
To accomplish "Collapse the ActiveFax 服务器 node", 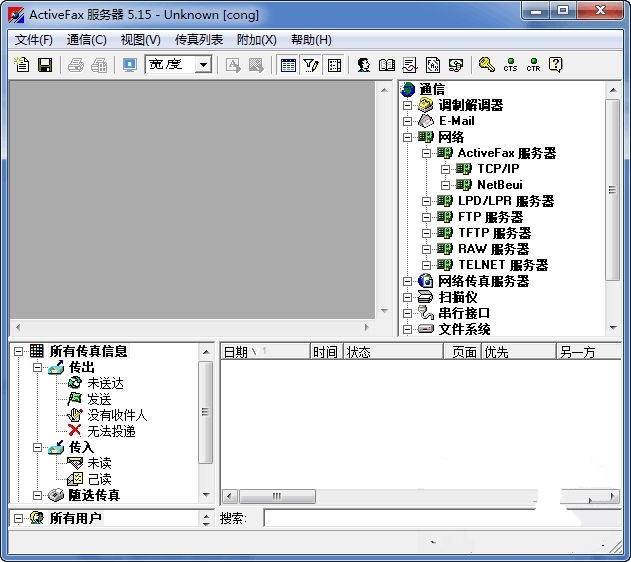I will pyautogui.click(x=426, y=153).
